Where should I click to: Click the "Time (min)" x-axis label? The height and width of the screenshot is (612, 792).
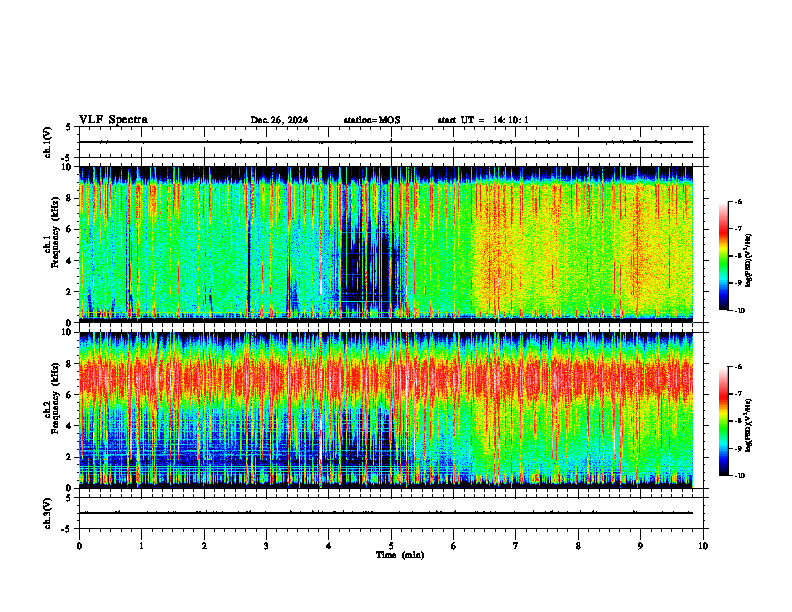[x=400, y=555]
